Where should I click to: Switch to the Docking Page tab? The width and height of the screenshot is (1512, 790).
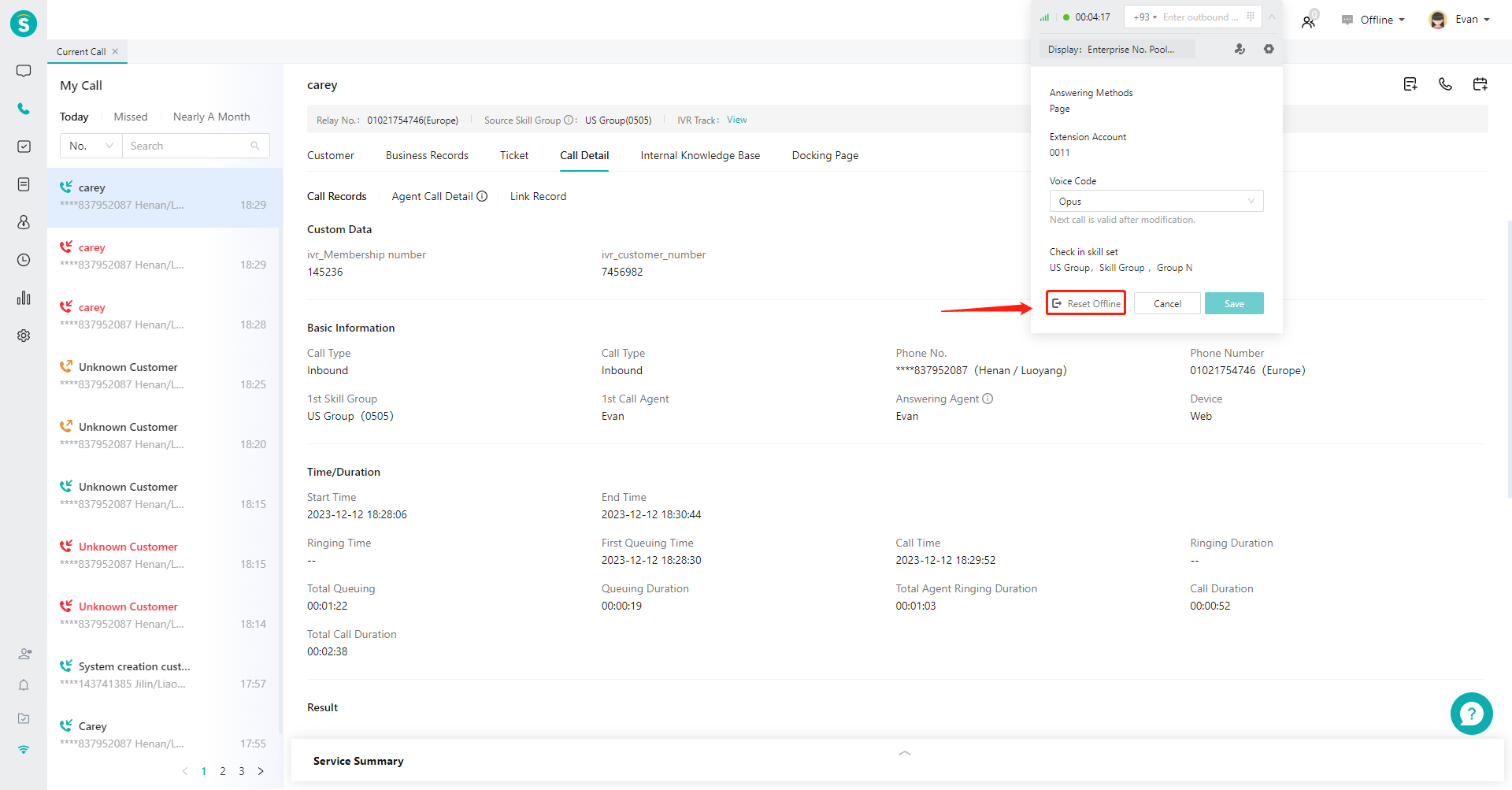pos(825,155)
